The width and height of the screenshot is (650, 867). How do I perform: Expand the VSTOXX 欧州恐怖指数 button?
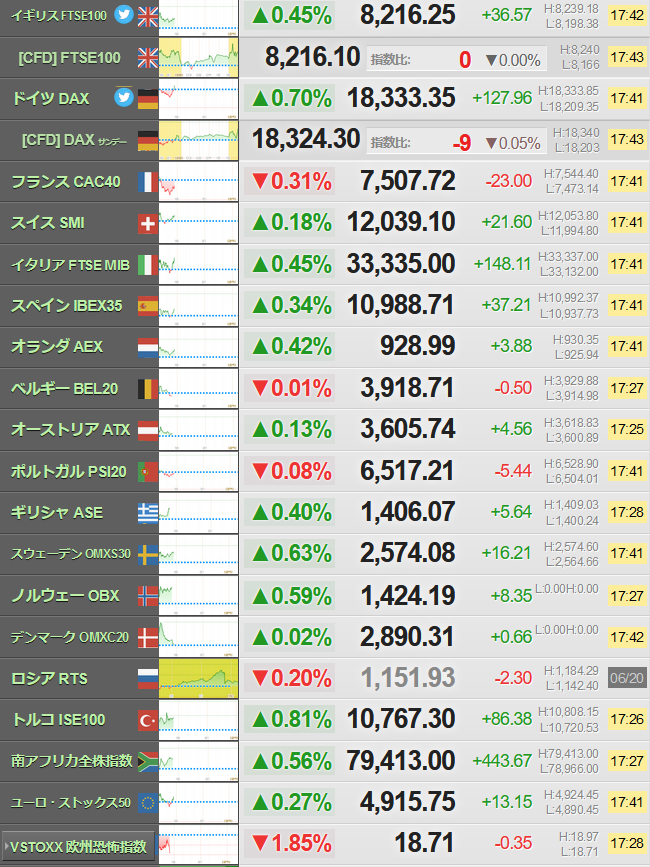78,846
